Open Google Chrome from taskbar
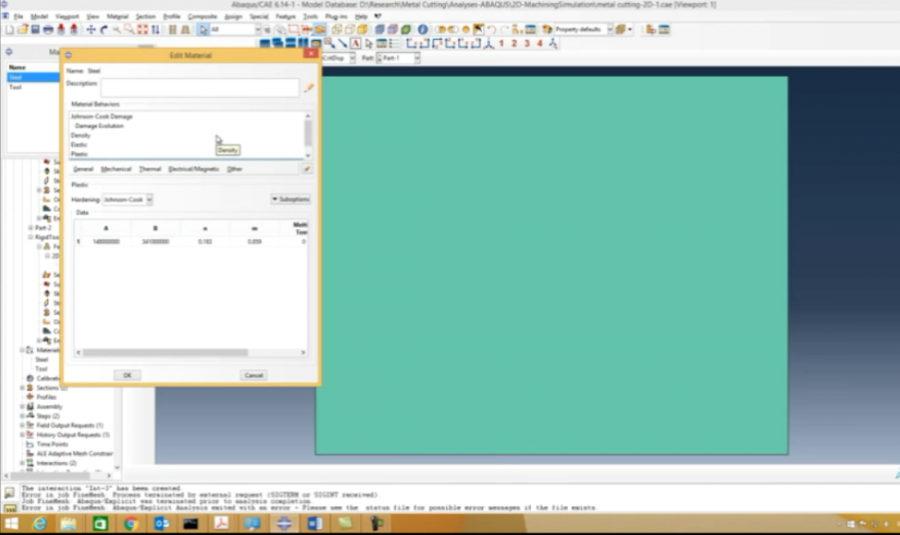 click(130, 524)
